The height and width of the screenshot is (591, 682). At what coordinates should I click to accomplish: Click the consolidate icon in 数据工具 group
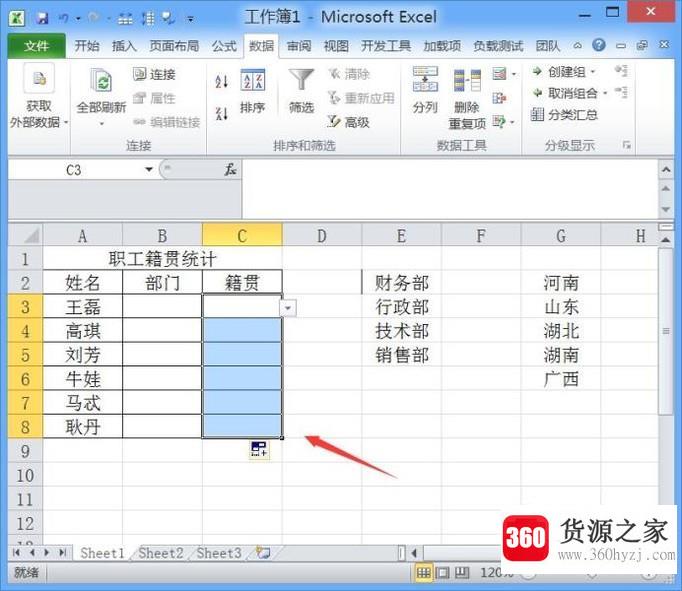click(x=499, y=98)
